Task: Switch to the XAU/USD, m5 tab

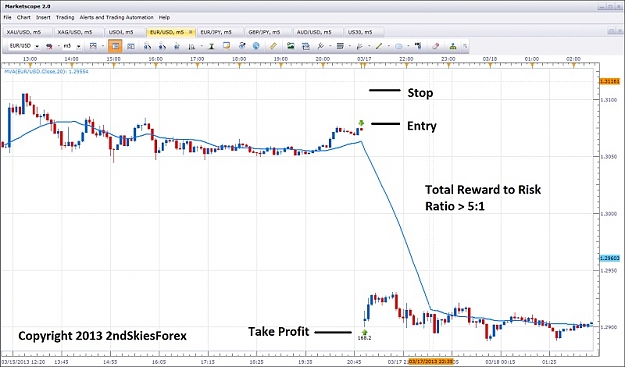Action: click(x=27, y=32)
